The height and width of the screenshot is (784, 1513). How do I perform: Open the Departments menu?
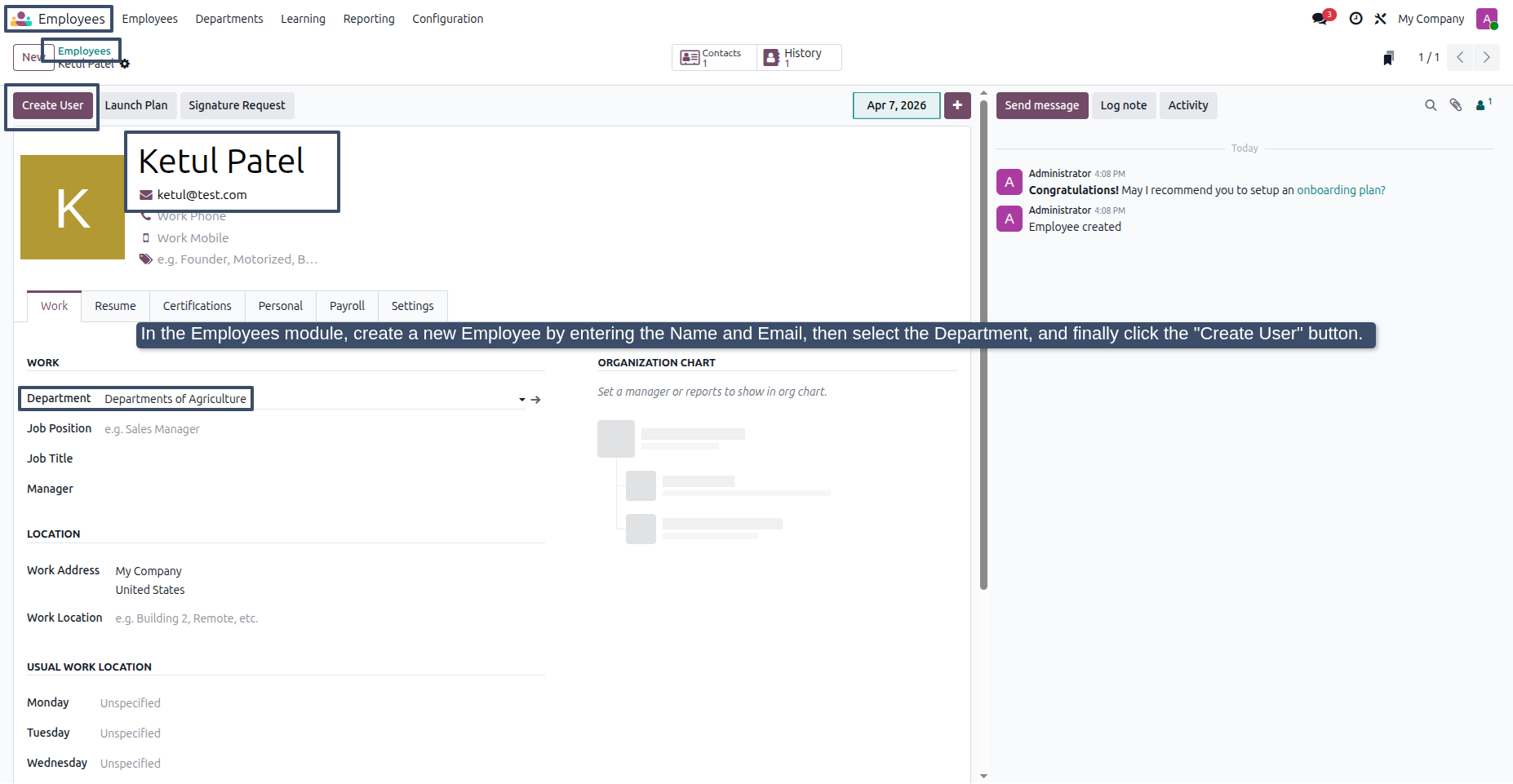(x=229, y=19)
